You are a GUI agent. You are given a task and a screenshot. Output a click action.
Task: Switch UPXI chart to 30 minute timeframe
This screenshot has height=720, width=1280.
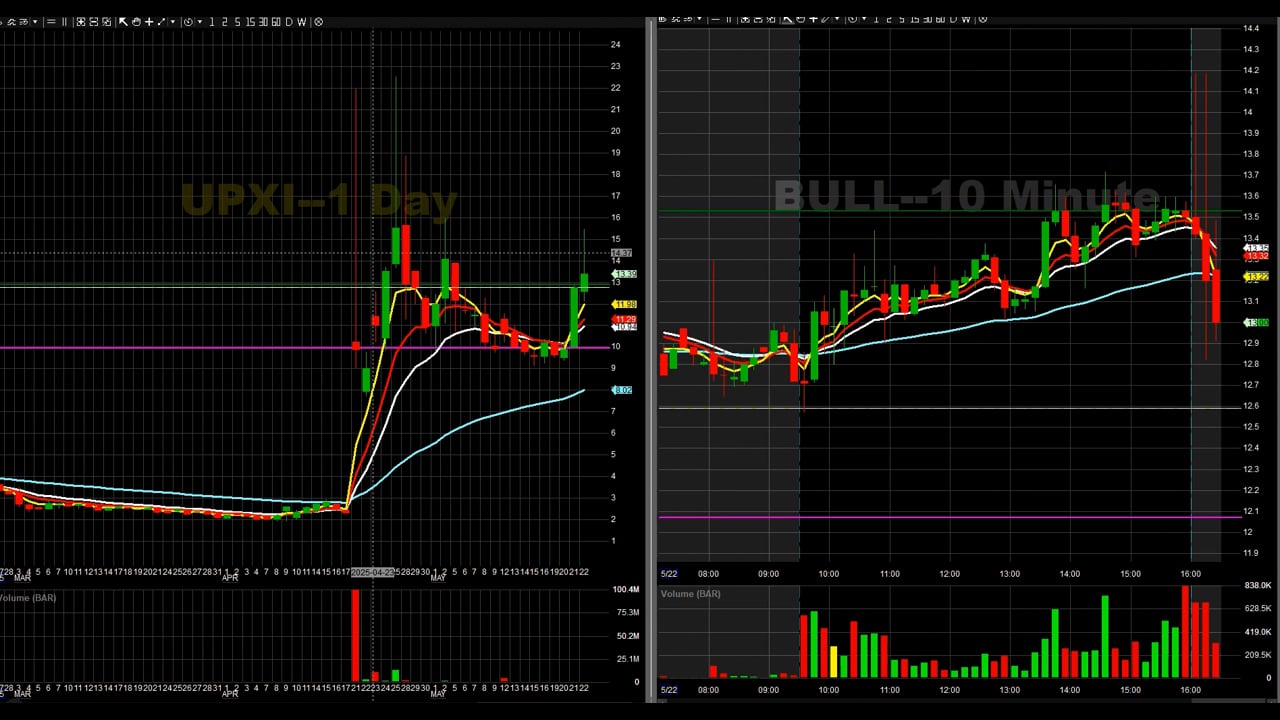click(x=263, y=22)
